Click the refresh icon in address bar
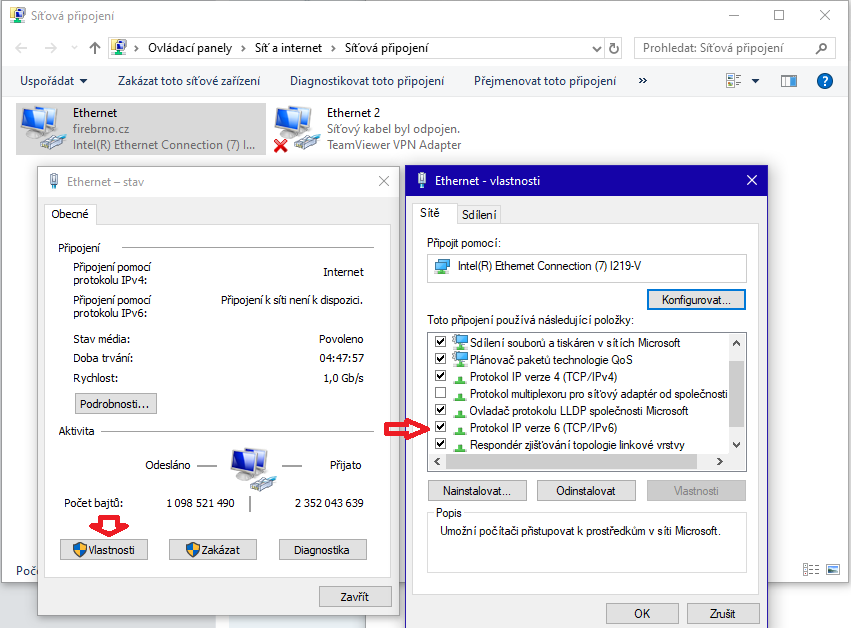851x628 pixels. pyautogui.click(x=615, y=48)
